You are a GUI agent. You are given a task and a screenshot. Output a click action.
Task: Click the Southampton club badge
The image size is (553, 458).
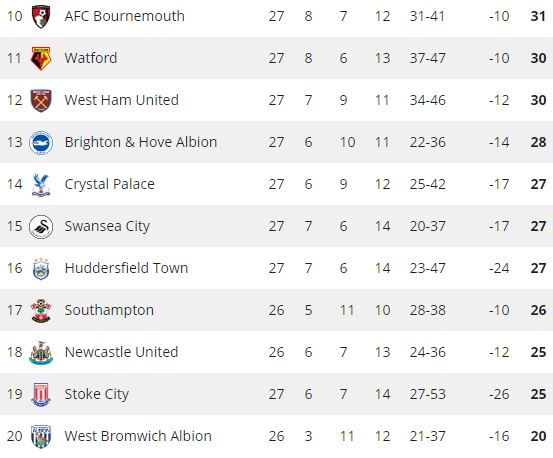(x=41, y=311)
